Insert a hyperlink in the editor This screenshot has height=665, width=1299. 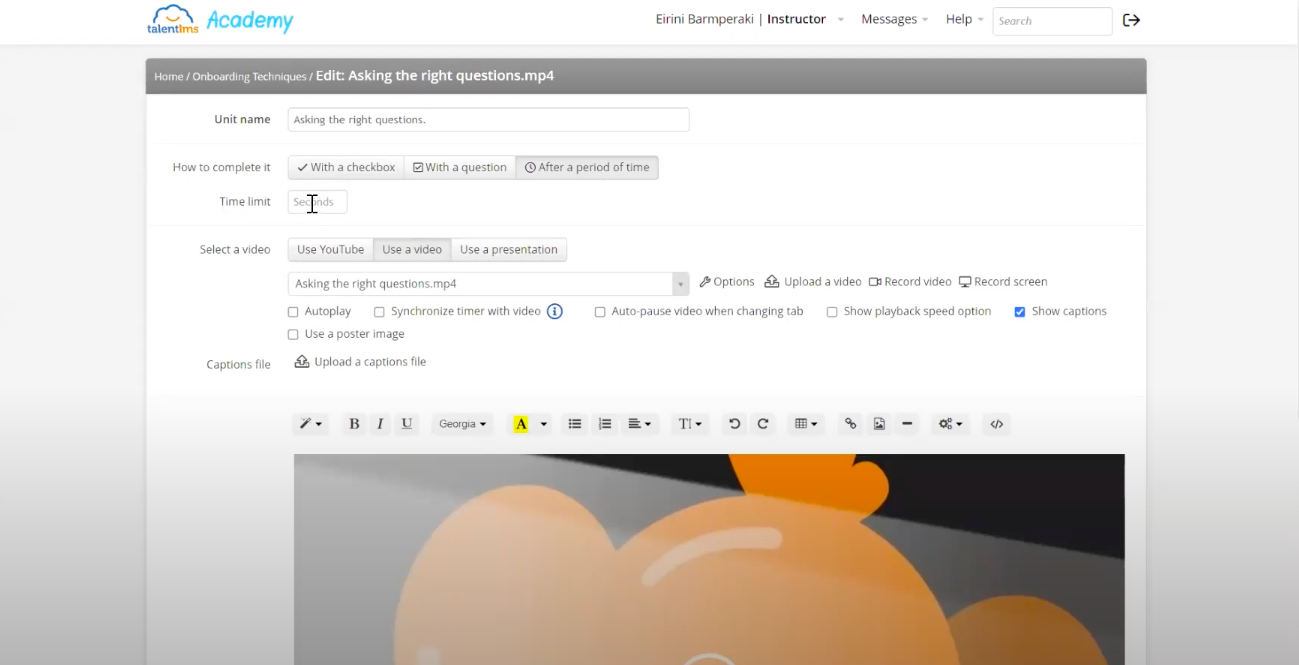coord(850,424)
